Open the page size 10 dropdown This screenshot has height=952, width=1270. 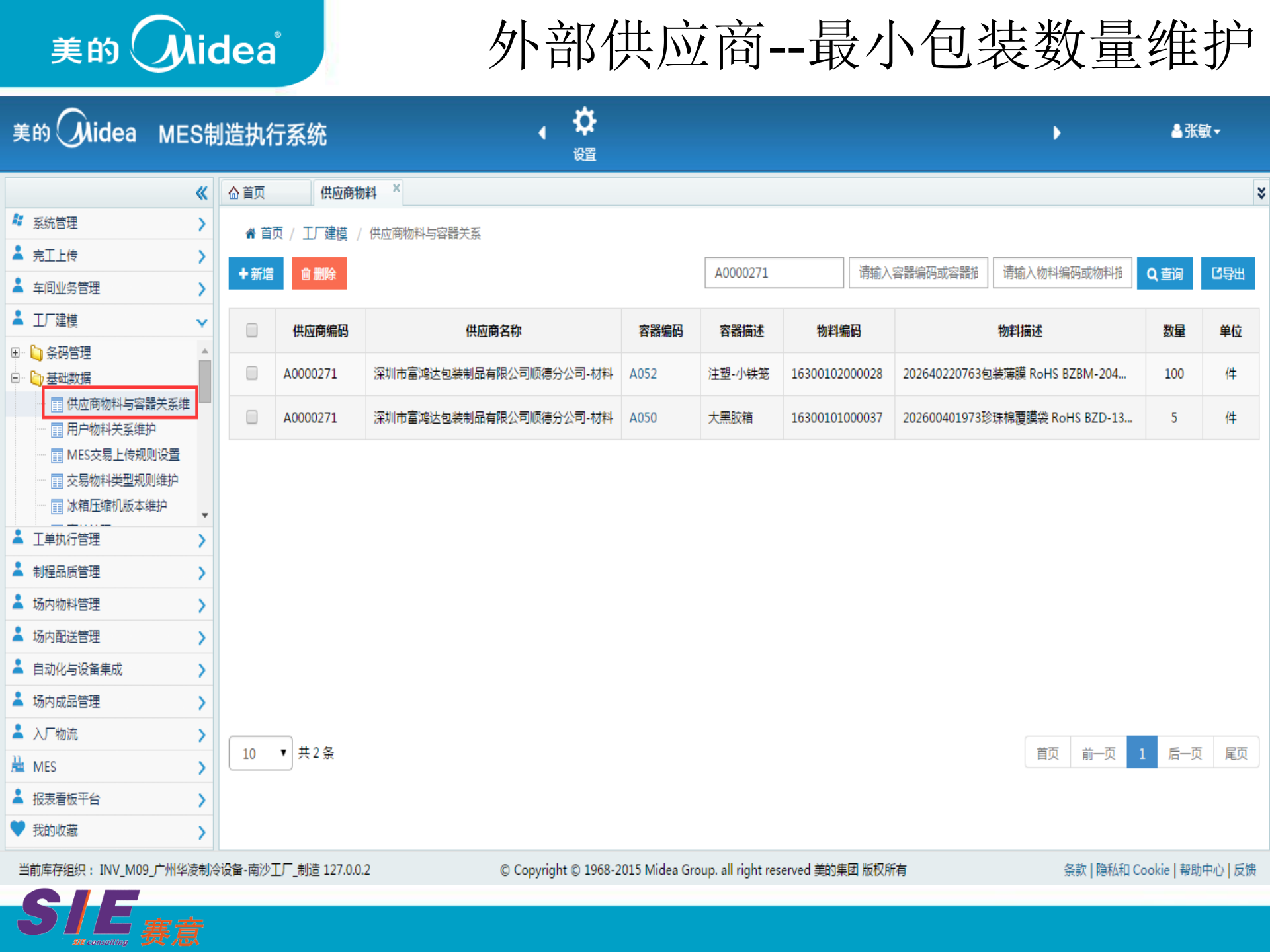261,752
